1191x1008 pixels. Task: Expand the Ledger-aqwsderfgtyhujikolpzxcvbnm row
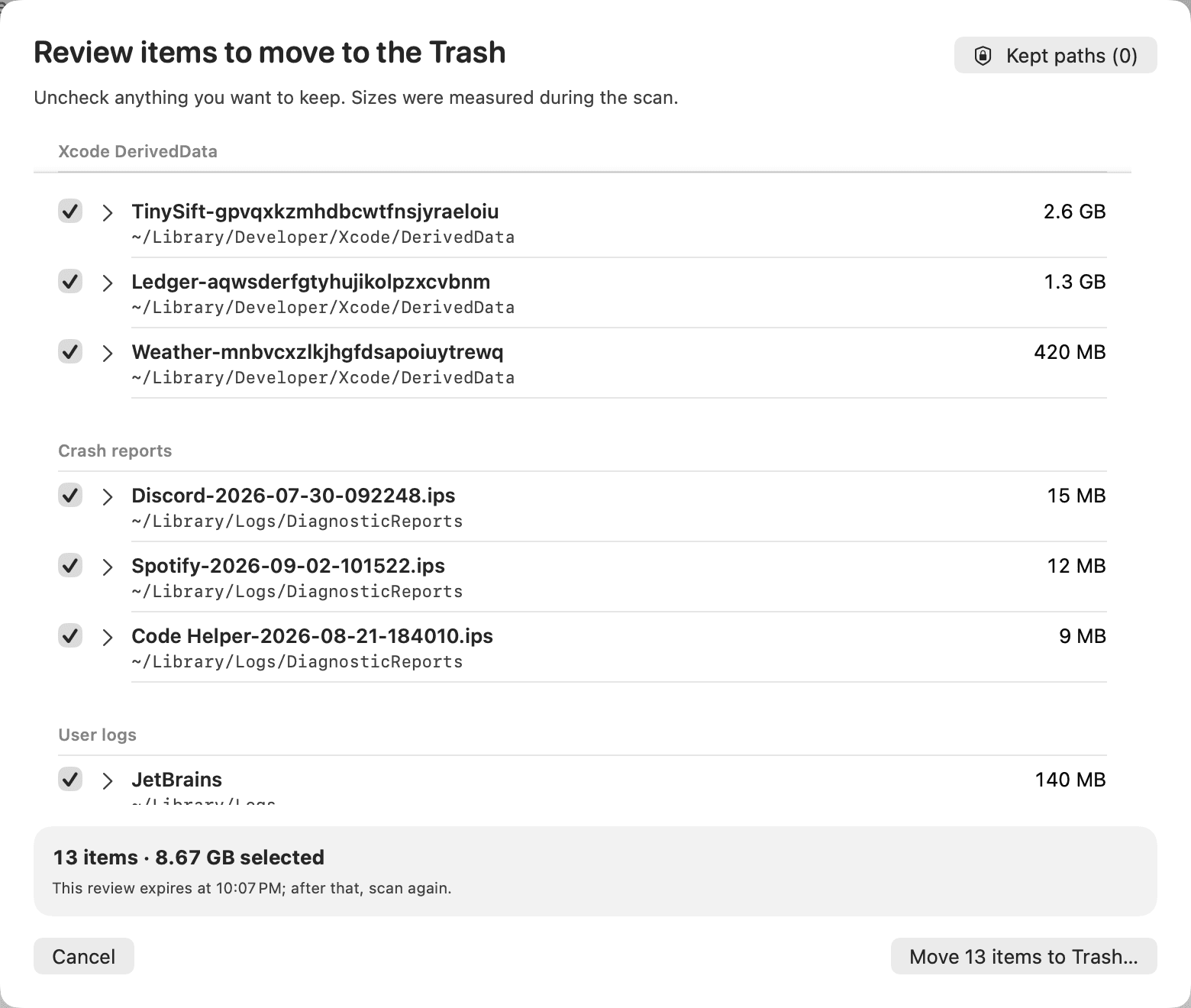(x=108, y=283)
